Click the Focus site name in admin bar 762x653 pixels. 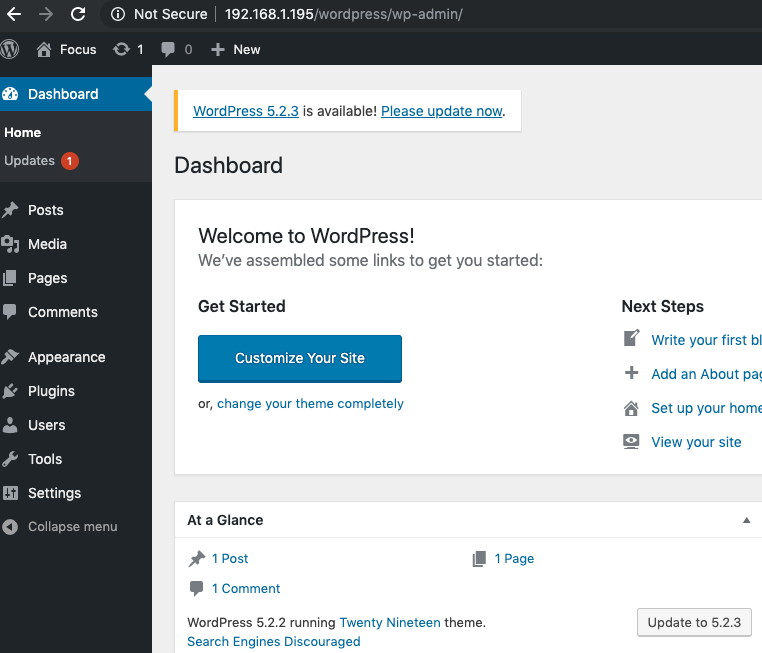pos(78,49)
